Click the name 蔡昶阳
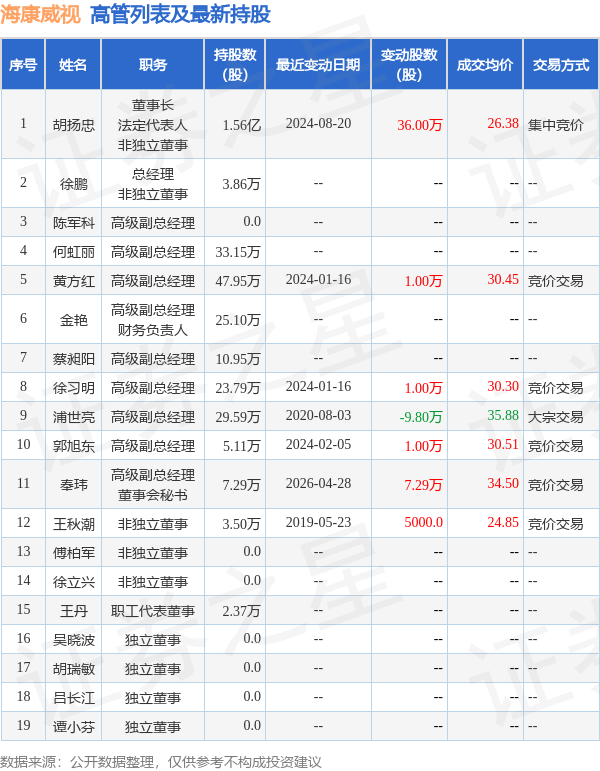This screenshot has height=771, width=600. [74, 359]
